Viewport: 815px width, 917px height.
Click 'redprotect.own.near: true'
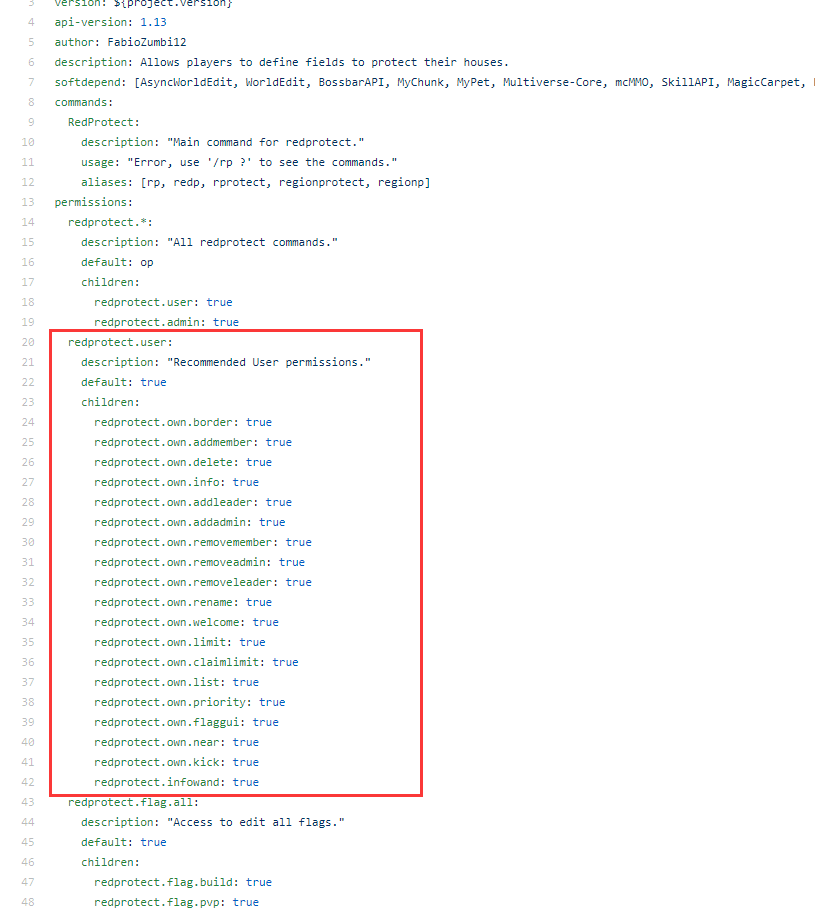[x=177, y=742]
